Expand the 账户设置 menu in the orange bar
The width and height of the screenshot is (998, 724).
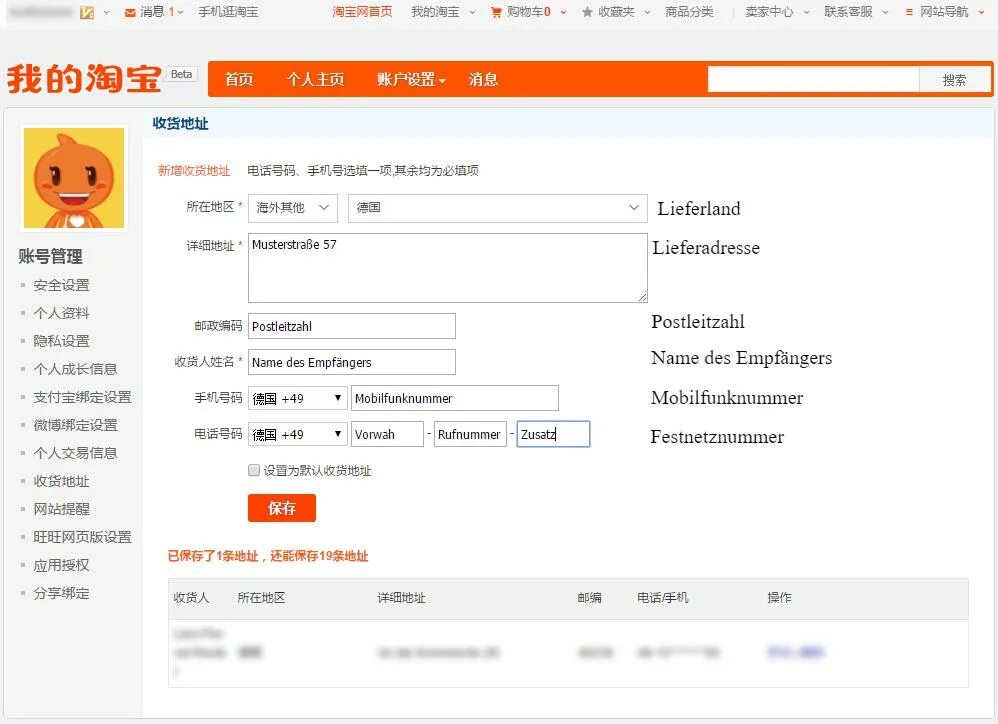[411, 80]
